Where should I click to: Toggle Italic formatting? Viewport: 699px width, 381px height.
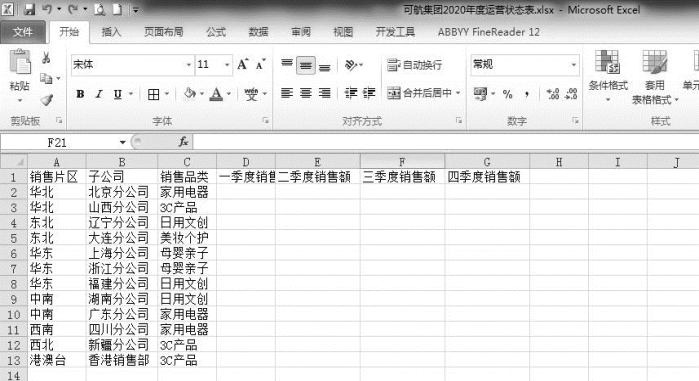pyautogui.click(x=99, y=94)
